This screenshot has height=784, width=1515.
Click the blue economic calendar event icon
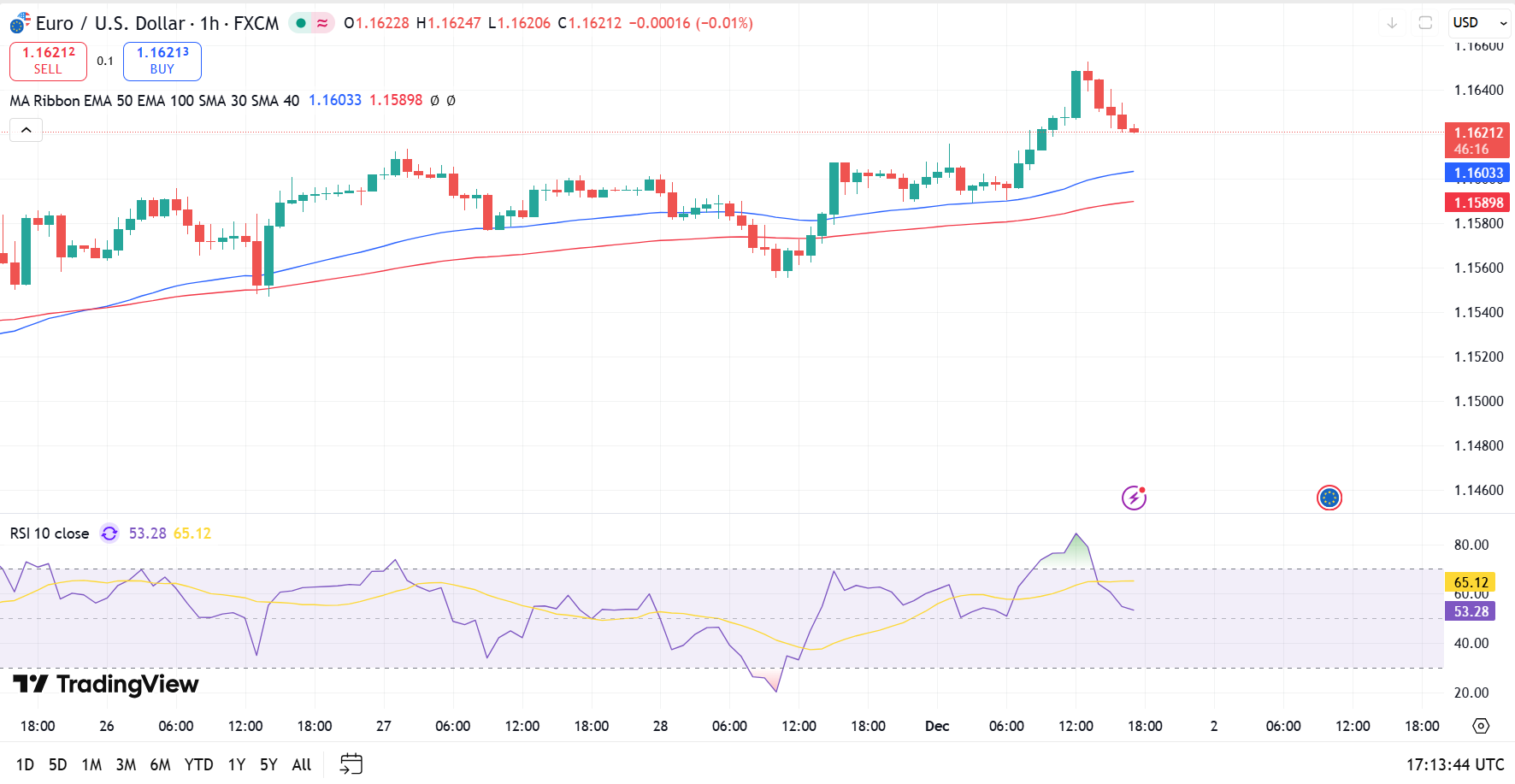click(1329, 498)
